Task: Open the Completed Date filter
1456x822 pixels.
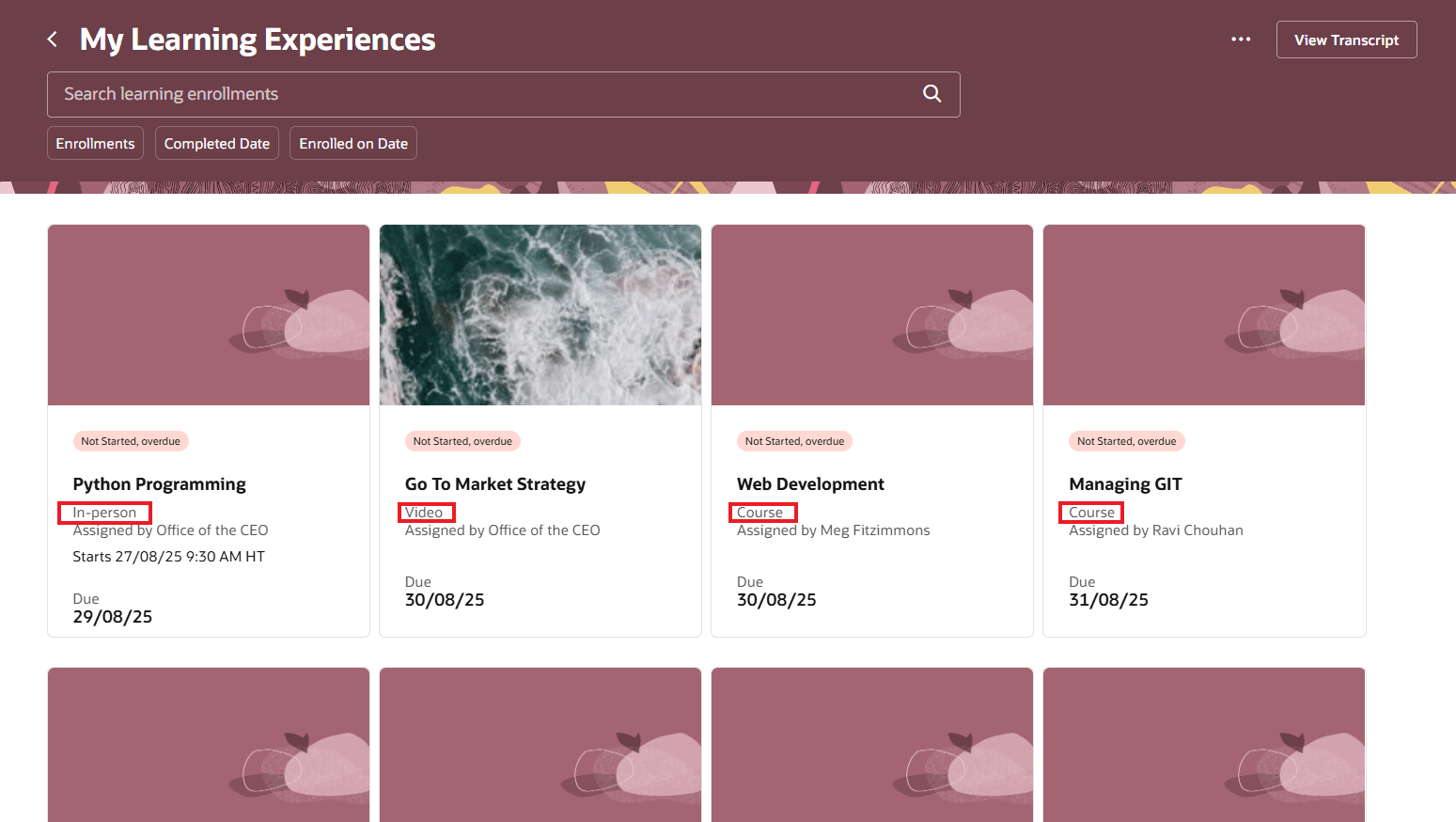Action: pyautogui.click(x=216, y=143)
